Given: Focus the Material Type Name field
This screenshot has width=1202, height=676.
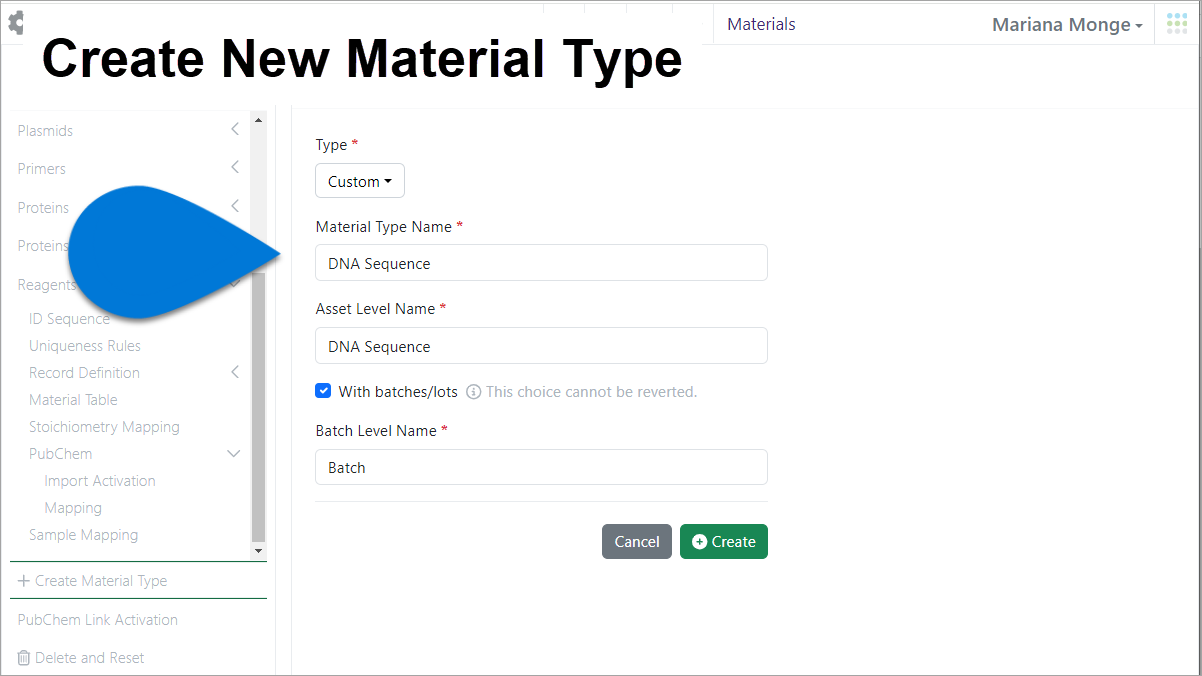Looking at the screenshot, I should coord(541,263).
